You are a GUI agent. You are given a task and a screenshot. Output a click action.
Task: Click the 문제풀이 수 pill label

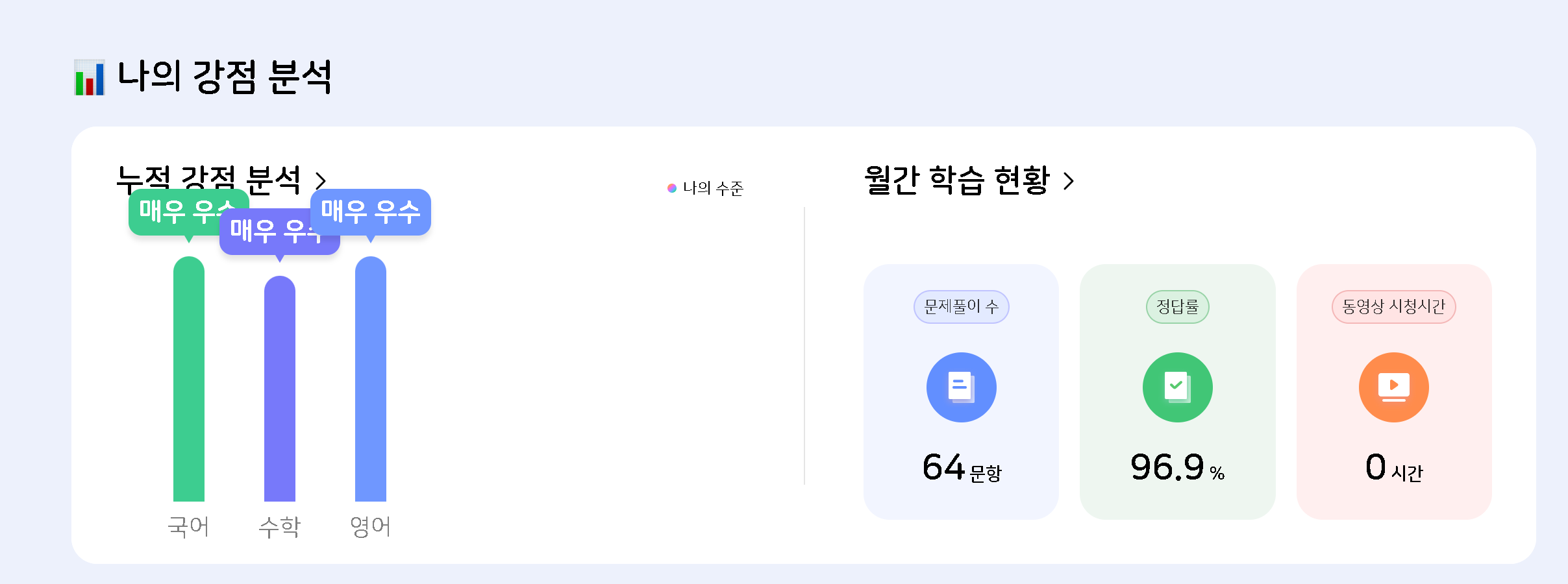coord(961,306)
